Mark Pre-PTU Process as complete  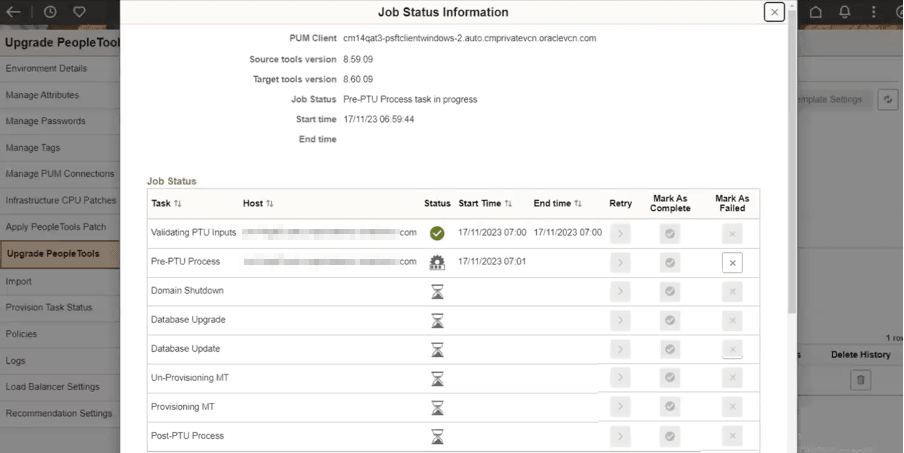point(670,262)
